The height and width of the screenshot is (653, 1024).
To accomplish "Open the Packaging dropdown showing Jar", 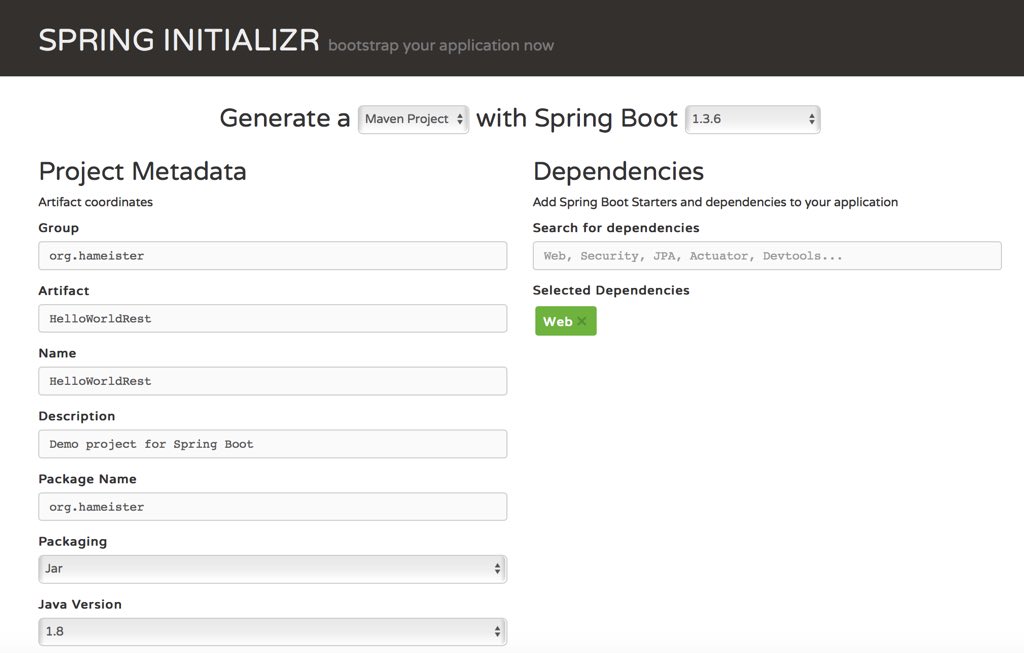I will coord(272,569).
